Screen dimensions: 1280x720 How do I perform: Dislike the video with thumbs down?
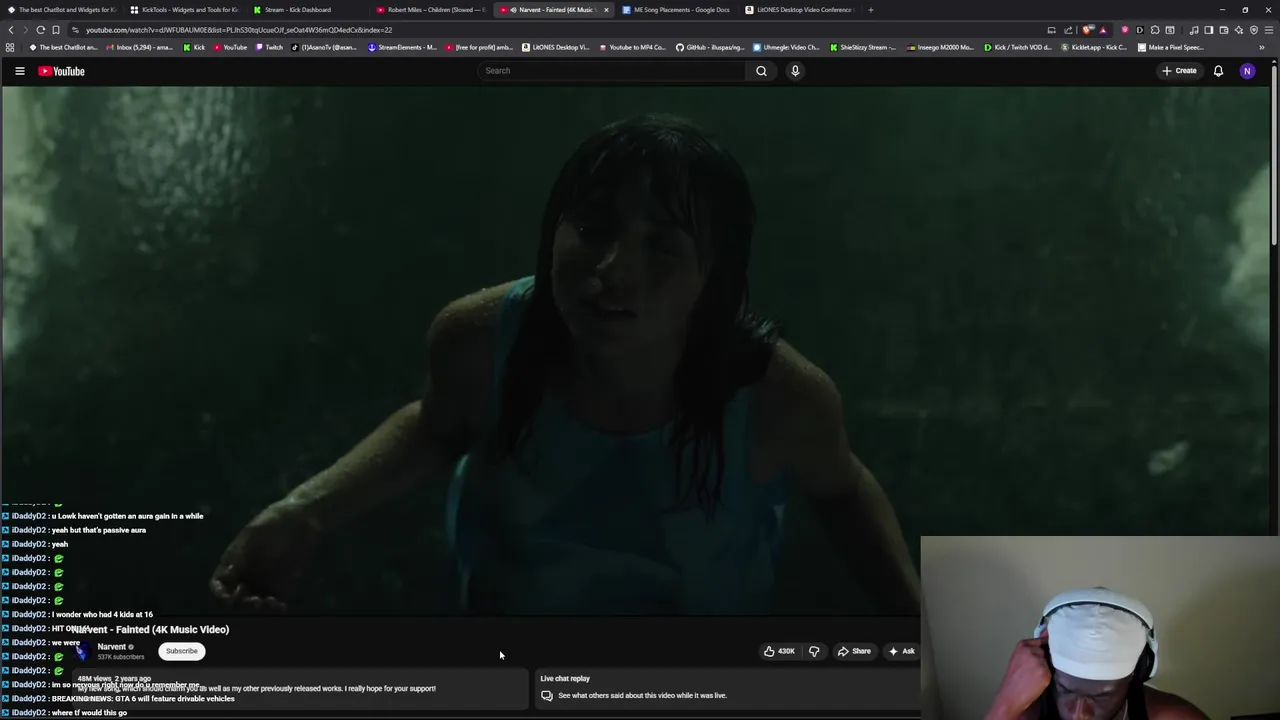coord(814,651)
